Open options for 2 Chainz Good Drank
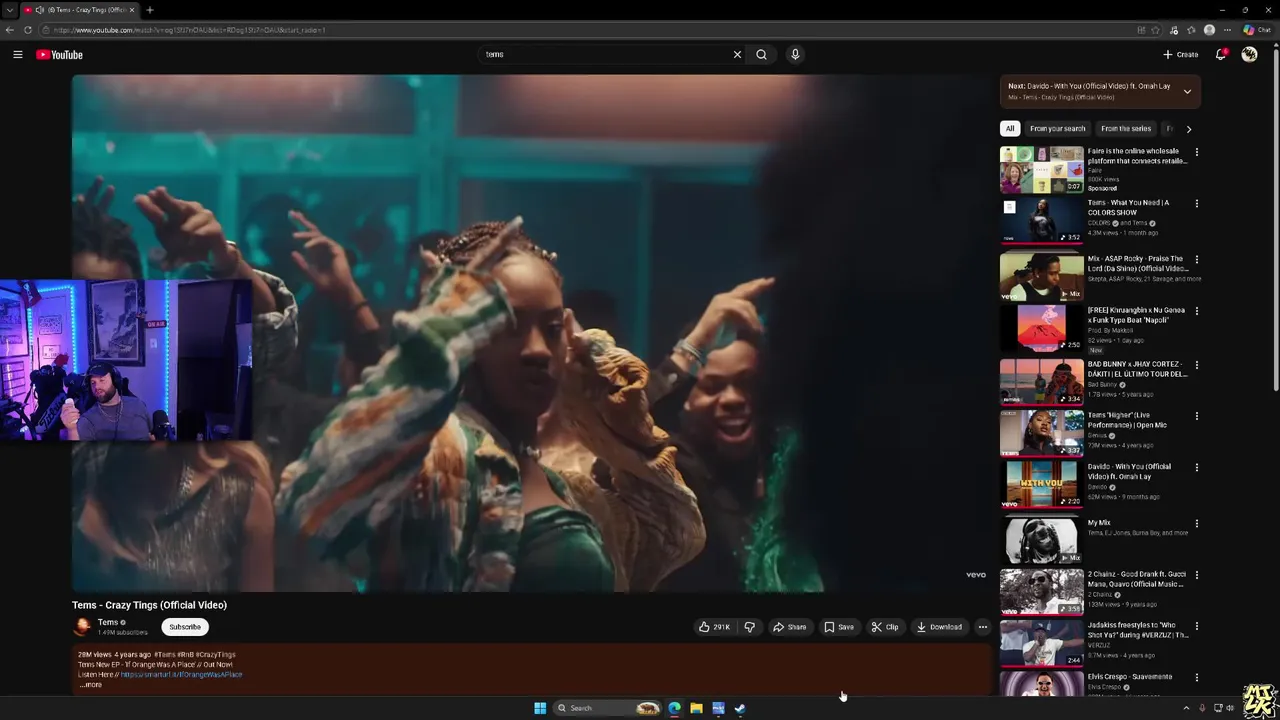This screenshot has height=720, width=1280. [x=1197, y=575]
